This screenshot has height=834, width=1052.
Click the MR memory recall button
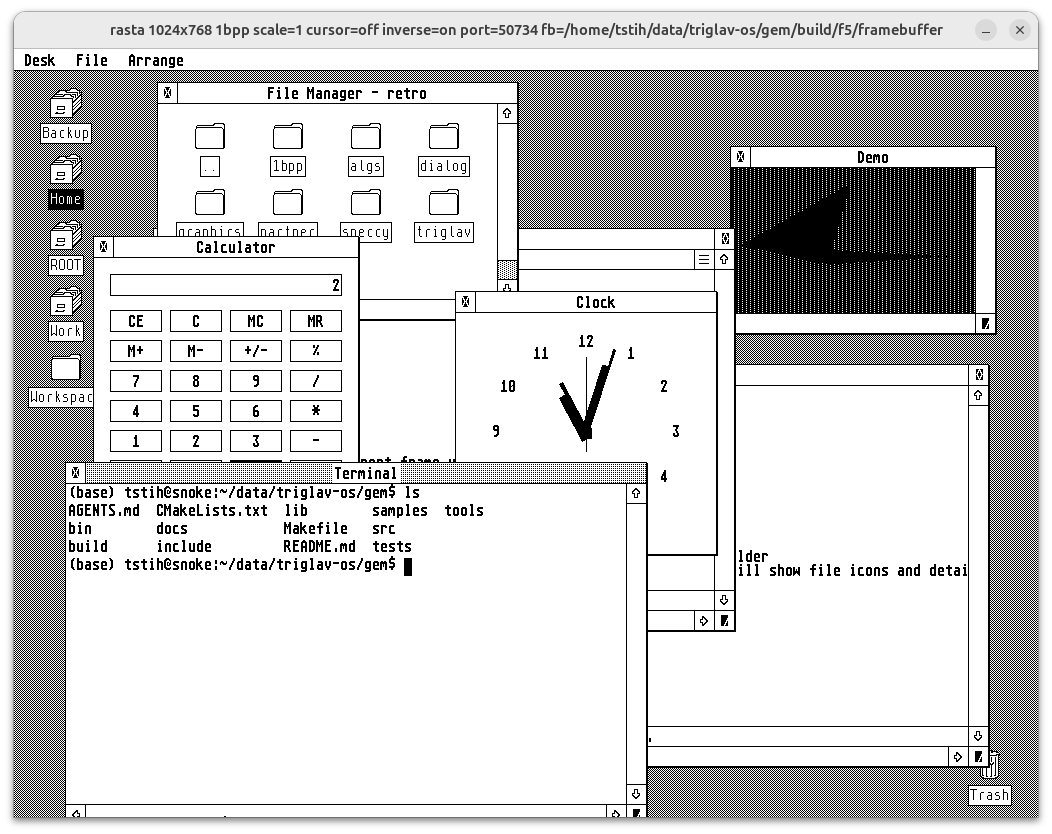click(x=315, y=321)
